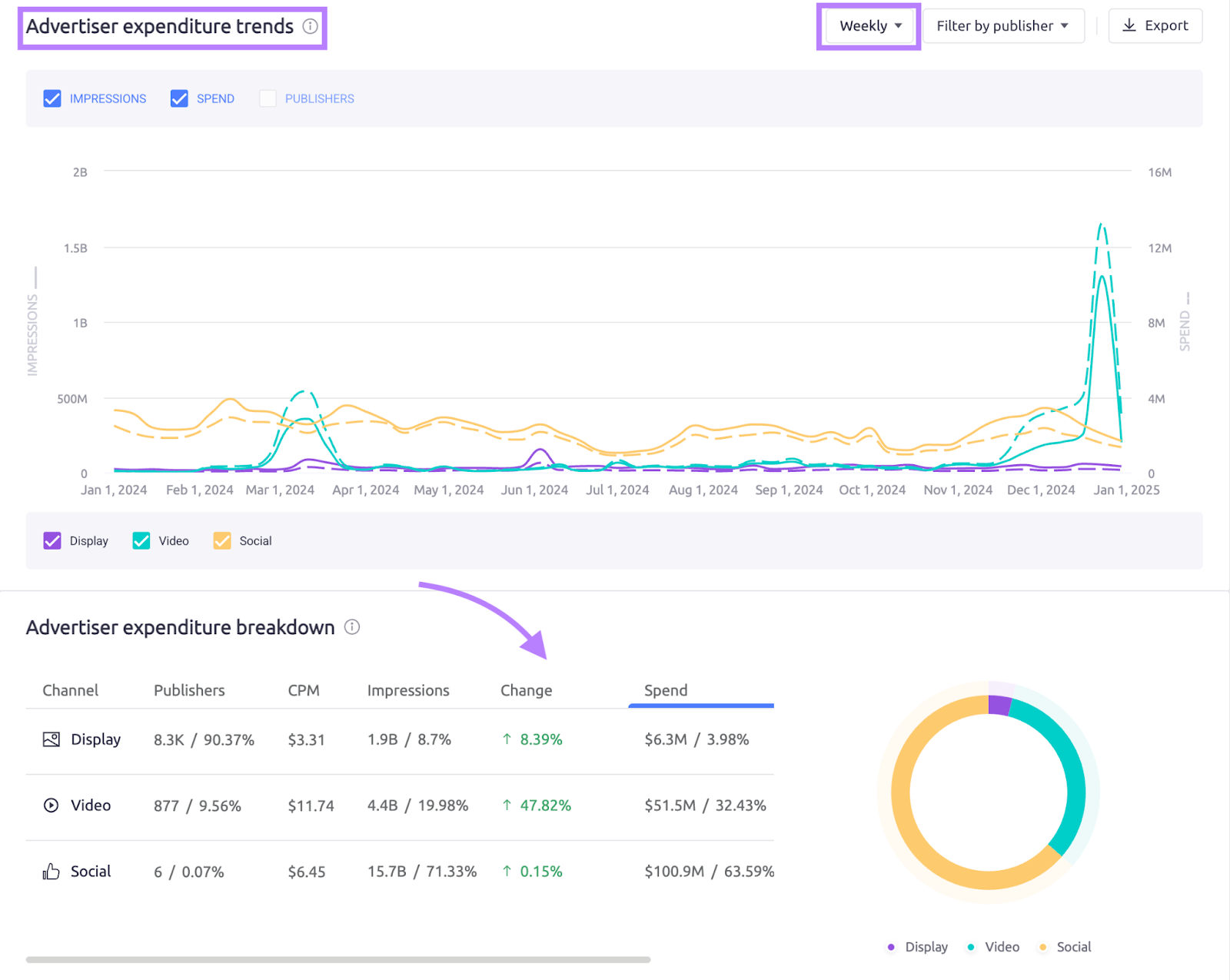This screenshot has width=1230, height=980.
Task: Click the Advertiser expenditure breakdown heading
Action: tap(181, 627)
